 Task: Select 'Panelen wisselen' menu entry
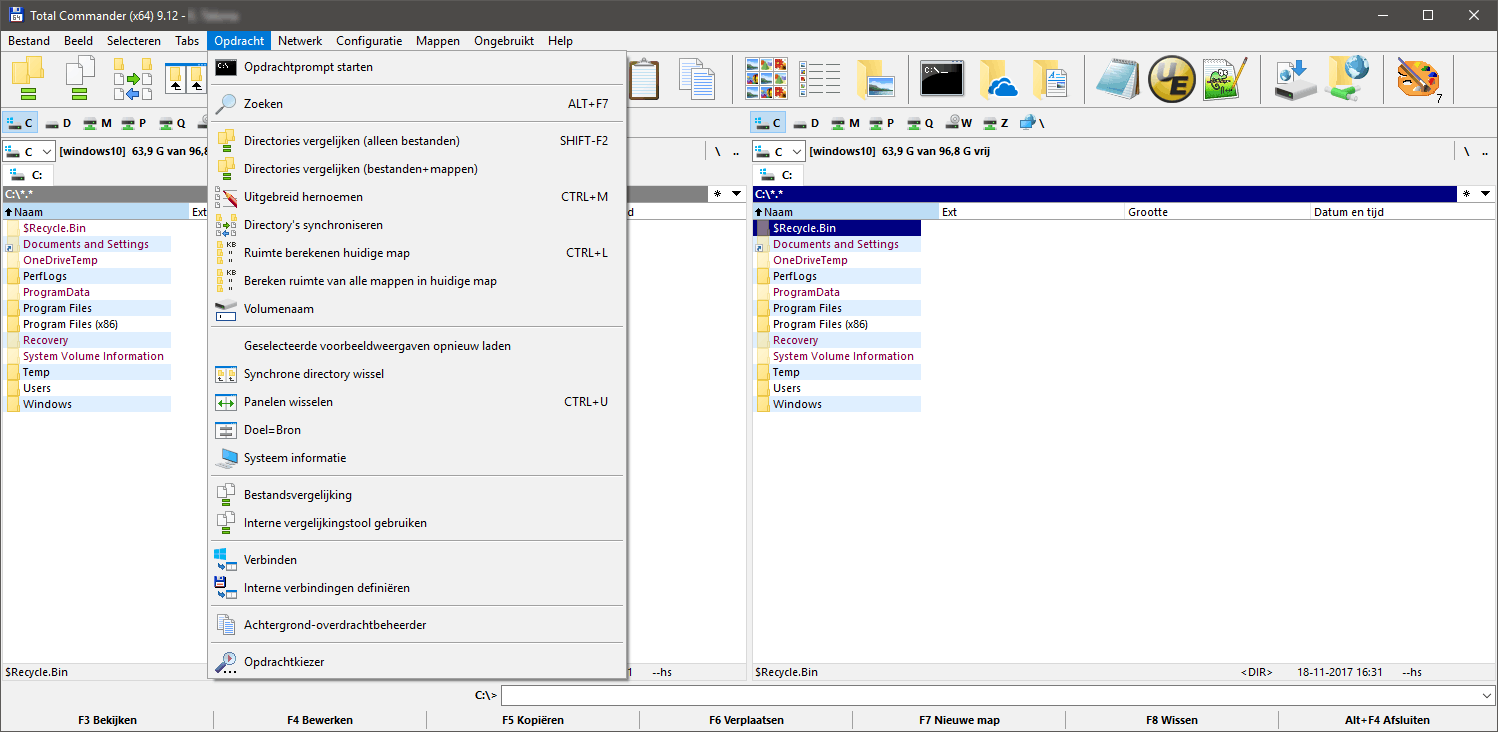(417, 402)
